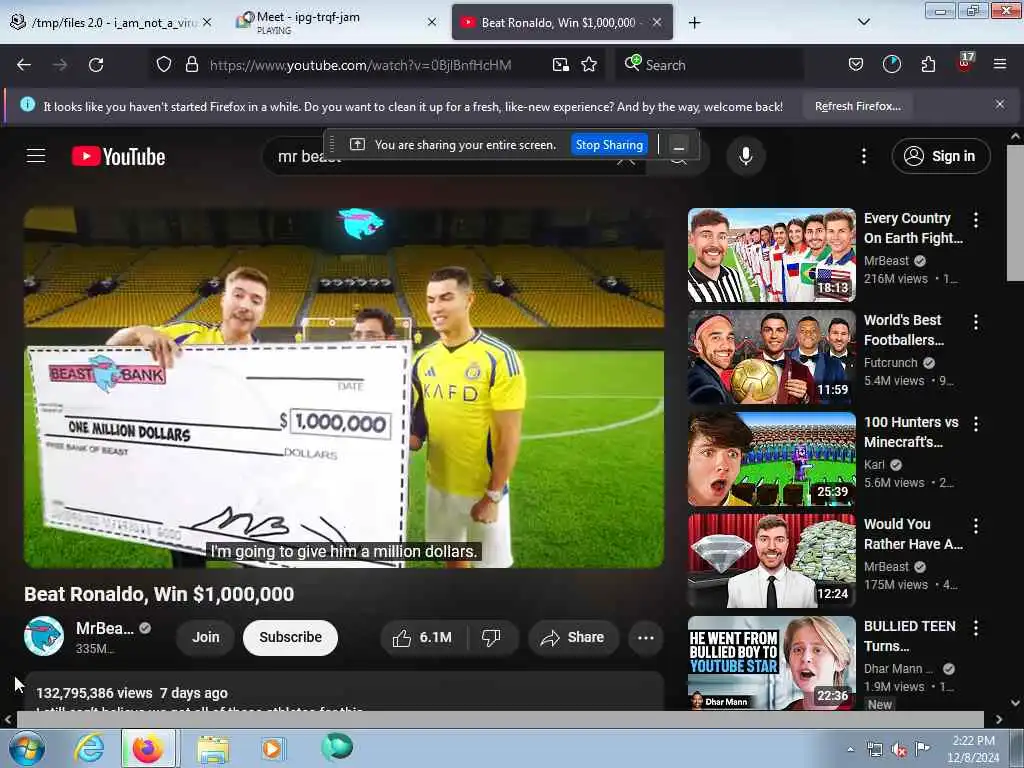Click the Sign in button
Viewport: 1024px width, 768px height.
point(940,156)
